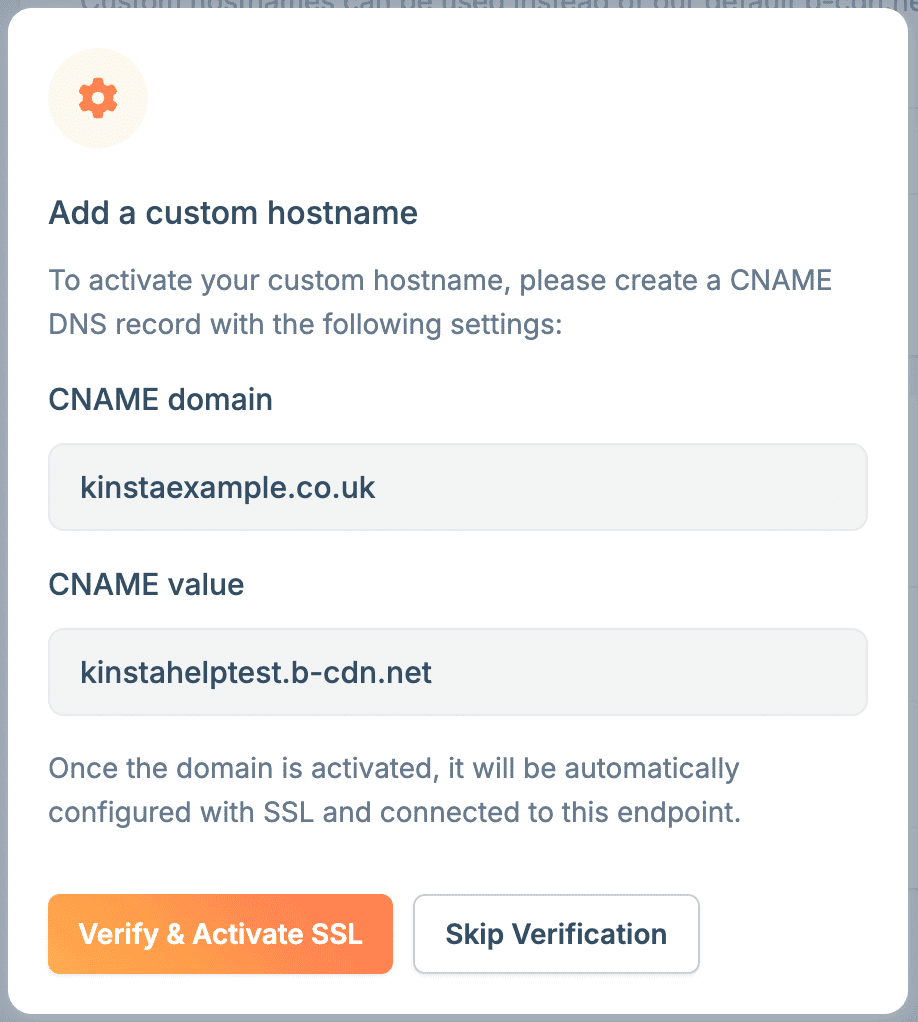Click the circular settings badge above the heading
Viewport: 918px width, 1022px height.
[x=97, y=98]
